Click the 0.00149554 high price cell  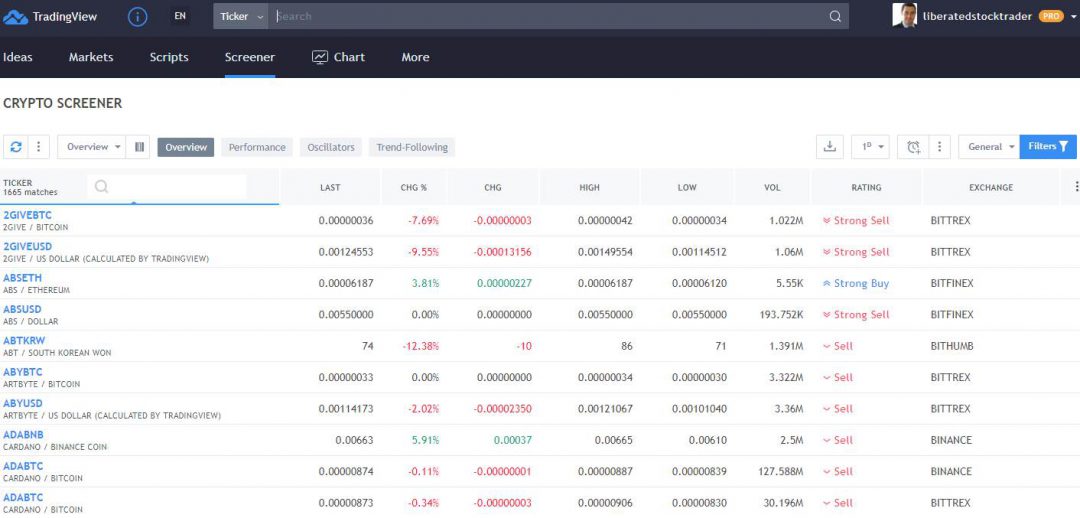click(605, 251)
